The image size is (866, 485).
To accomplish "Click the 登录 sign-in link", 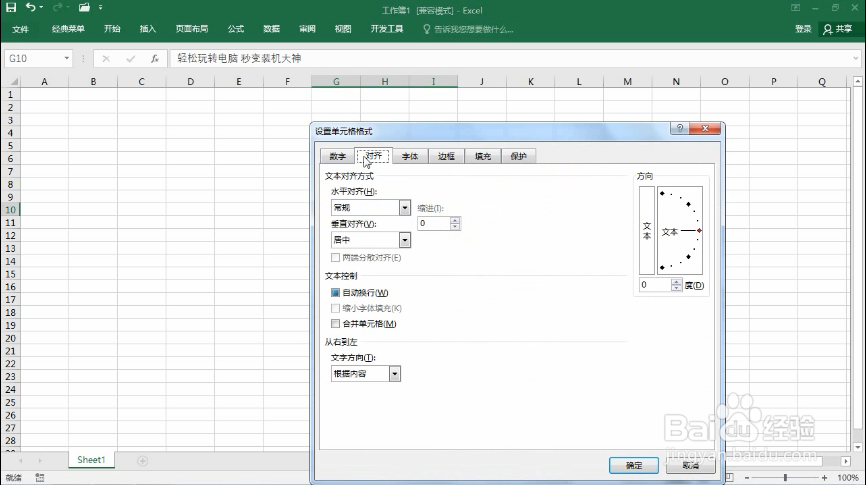I will [803, 29].
